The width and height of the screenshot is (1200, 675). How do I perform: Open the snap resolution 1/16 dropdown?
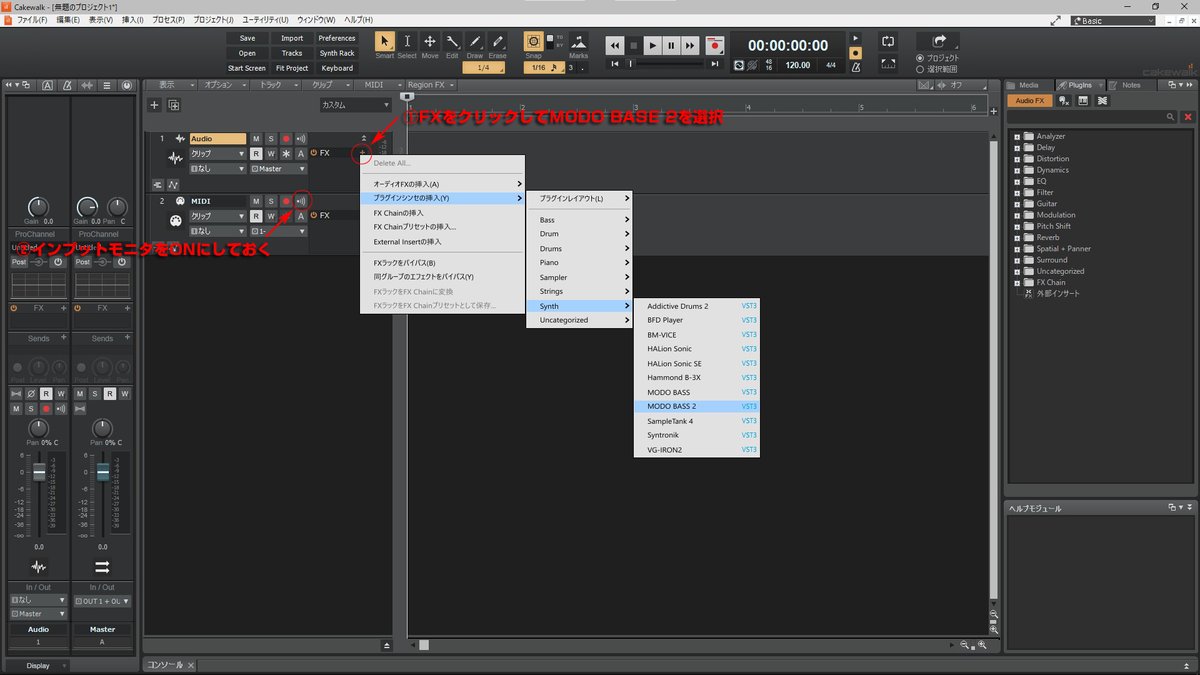tap(544, 68)
